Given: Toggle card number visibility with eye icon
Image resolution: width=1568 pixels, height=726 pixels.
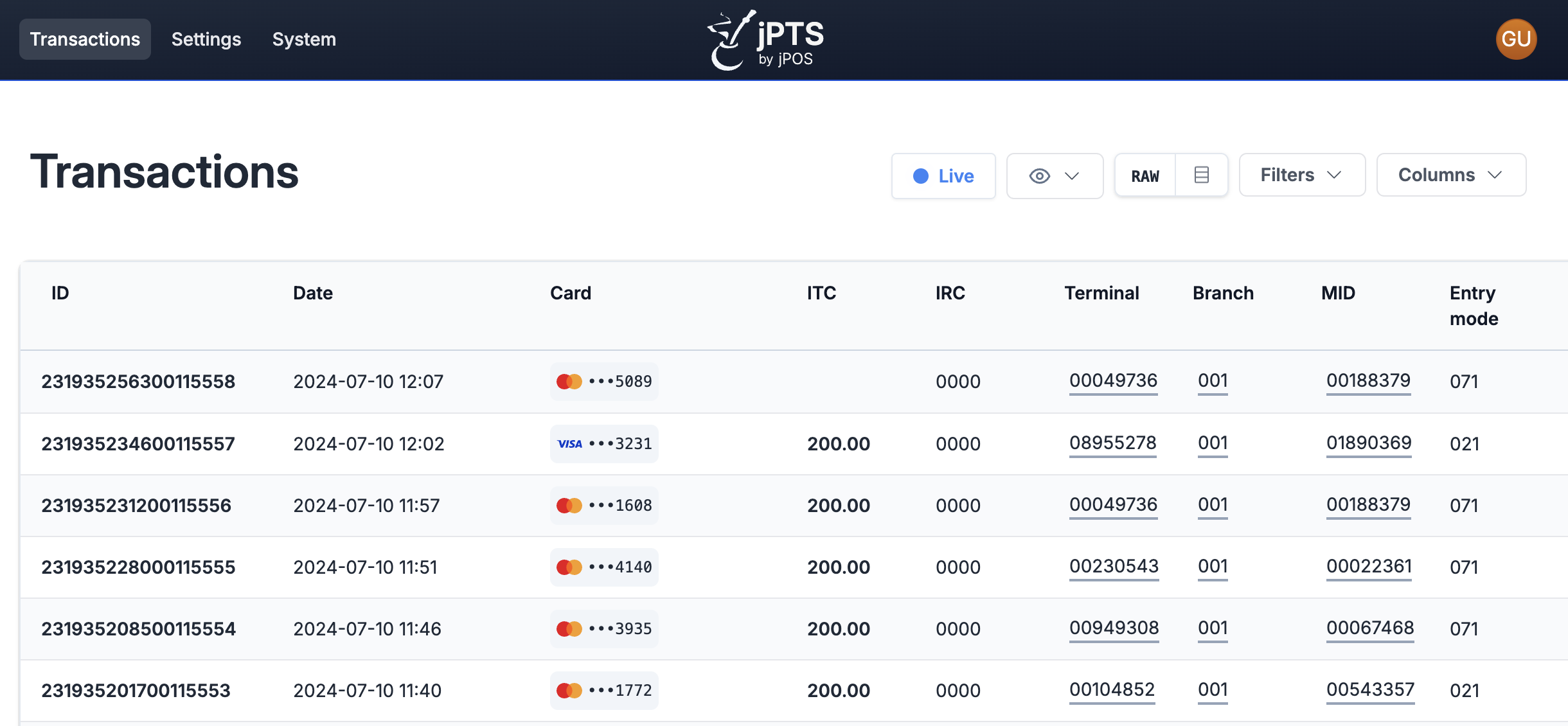Looking at the screenshot, I should click(1039, 175).
